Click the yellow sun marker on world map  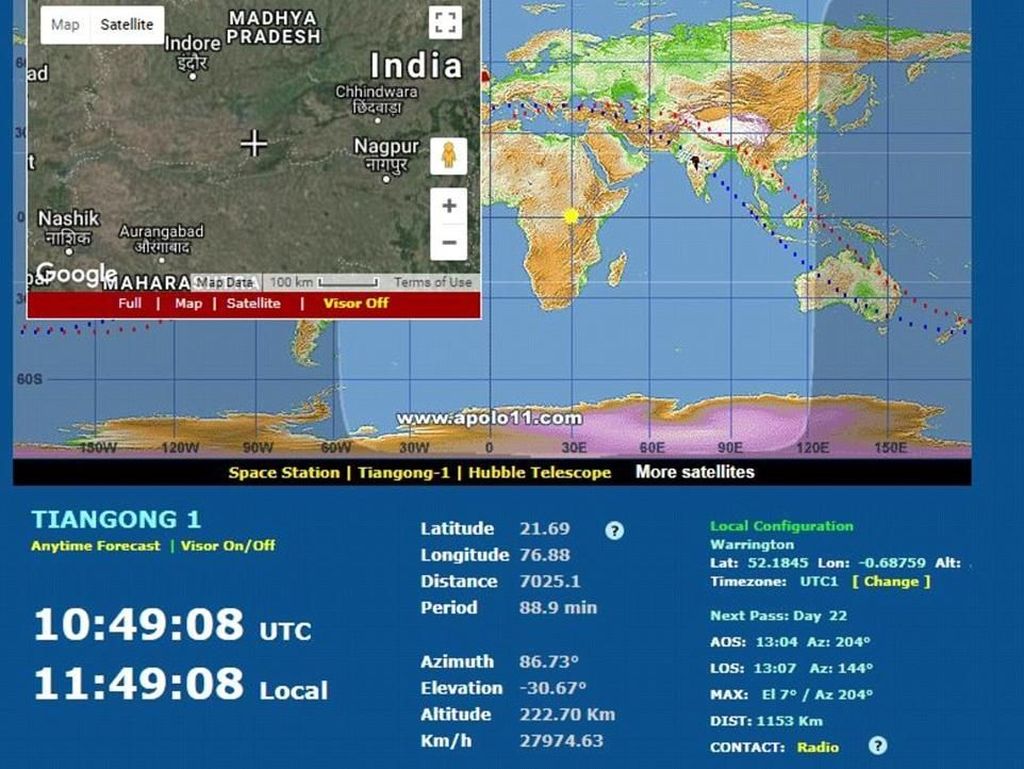(571, 215)
